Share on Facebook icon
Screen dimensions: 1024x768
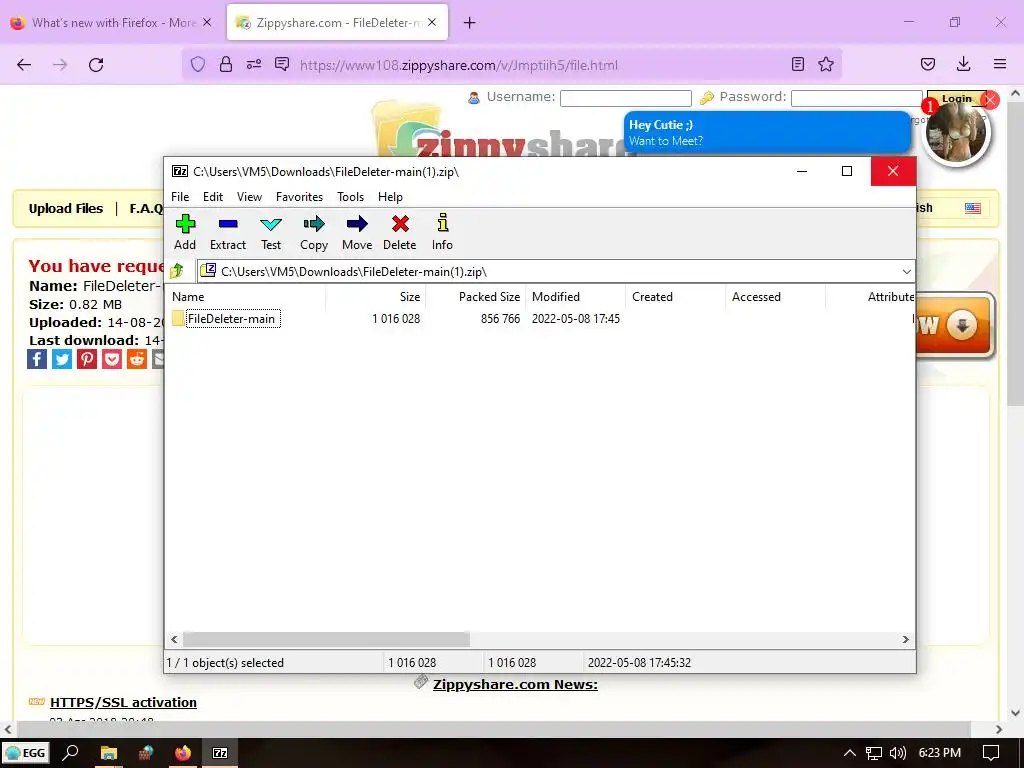[x=37, y=359]
